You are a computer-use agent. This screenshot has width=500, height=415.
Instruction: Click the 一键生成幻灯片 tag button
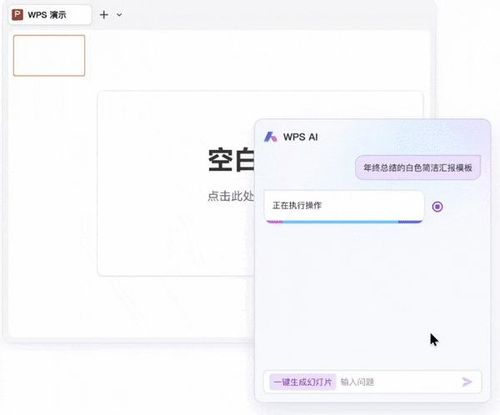tap(303, 382)
